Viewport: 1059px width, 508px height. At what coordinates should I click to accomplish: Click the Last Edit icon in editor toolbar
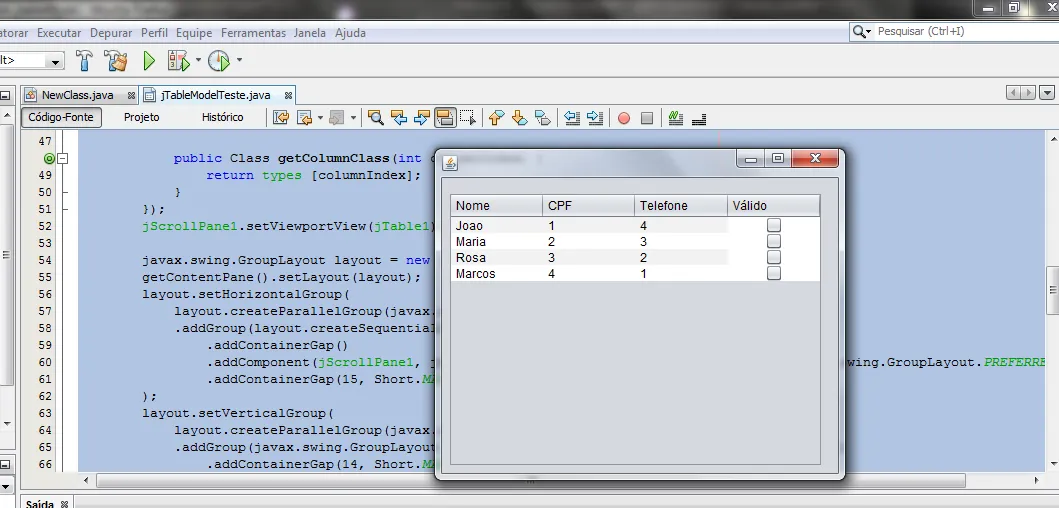point(281,118)
